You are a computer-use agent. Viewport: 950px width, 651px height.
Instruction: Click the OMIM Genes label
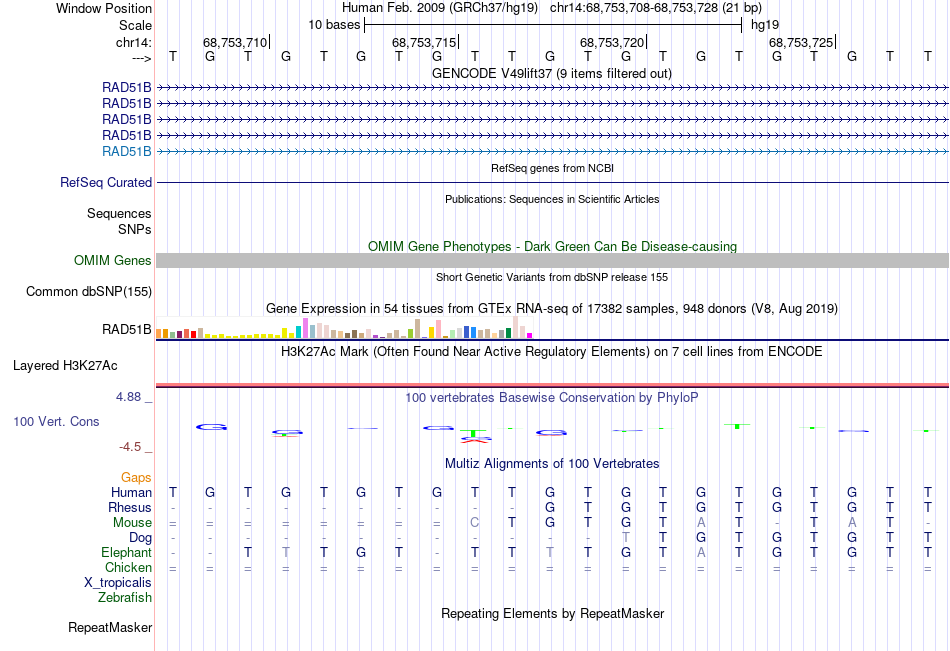[x=112, y=261]
